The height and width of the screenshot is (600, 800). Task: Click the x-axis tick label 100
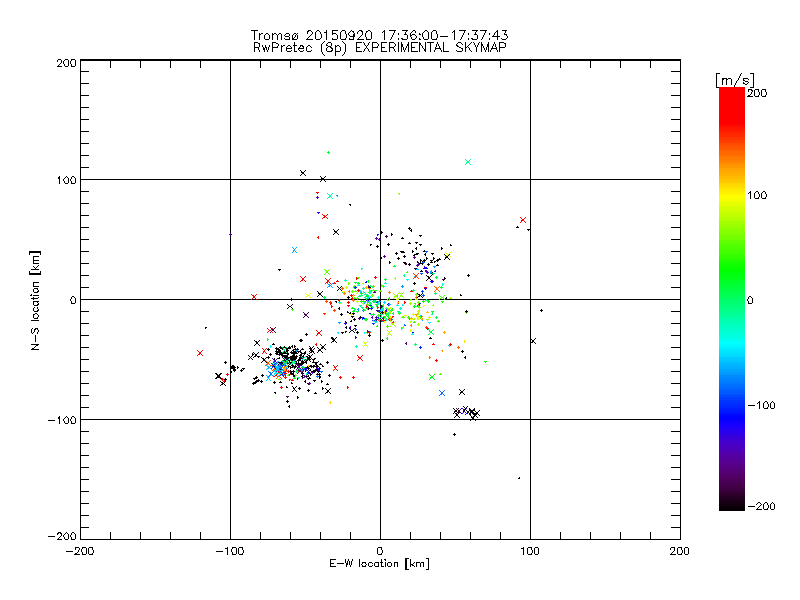pyautogui.click(x=530, y=551)
